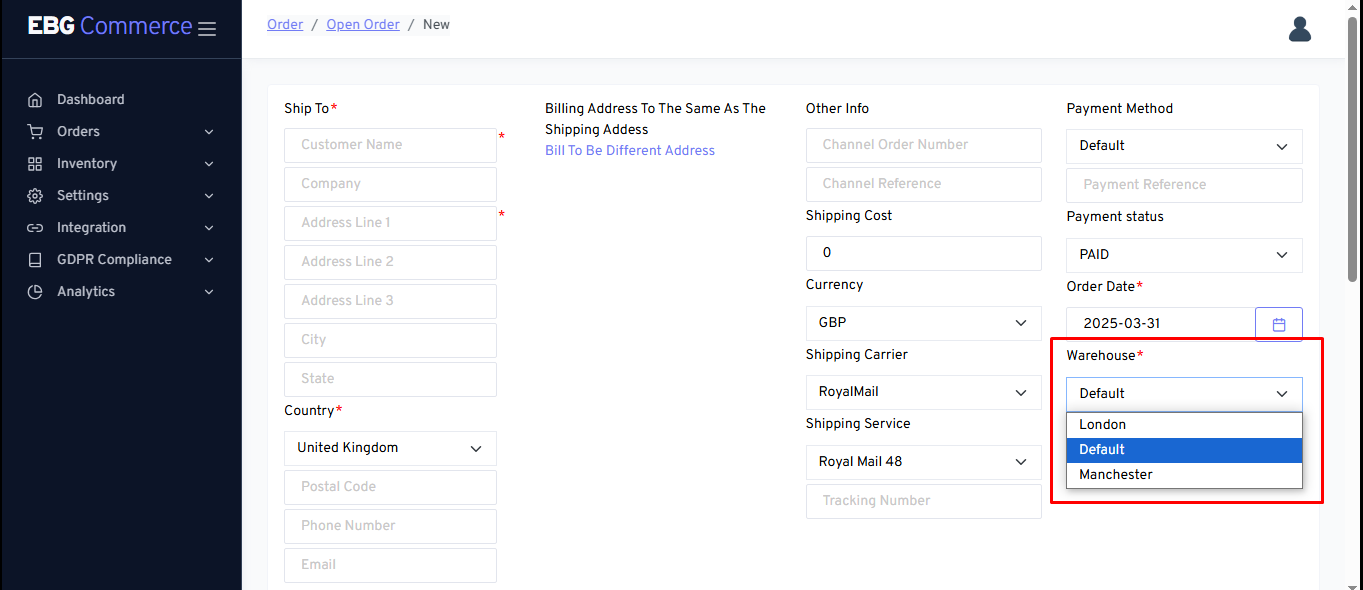Click the Settings gear icon
This screenshot has height=590, width=1363.
(x=35, y=196)
